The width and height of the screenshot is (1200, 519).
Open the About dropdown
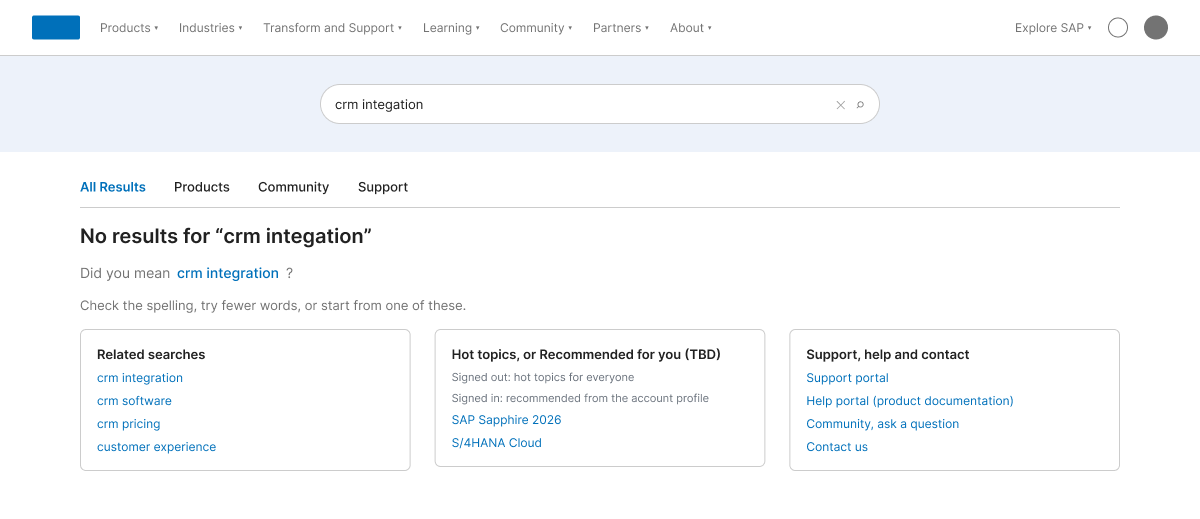[x=691, y=28]
